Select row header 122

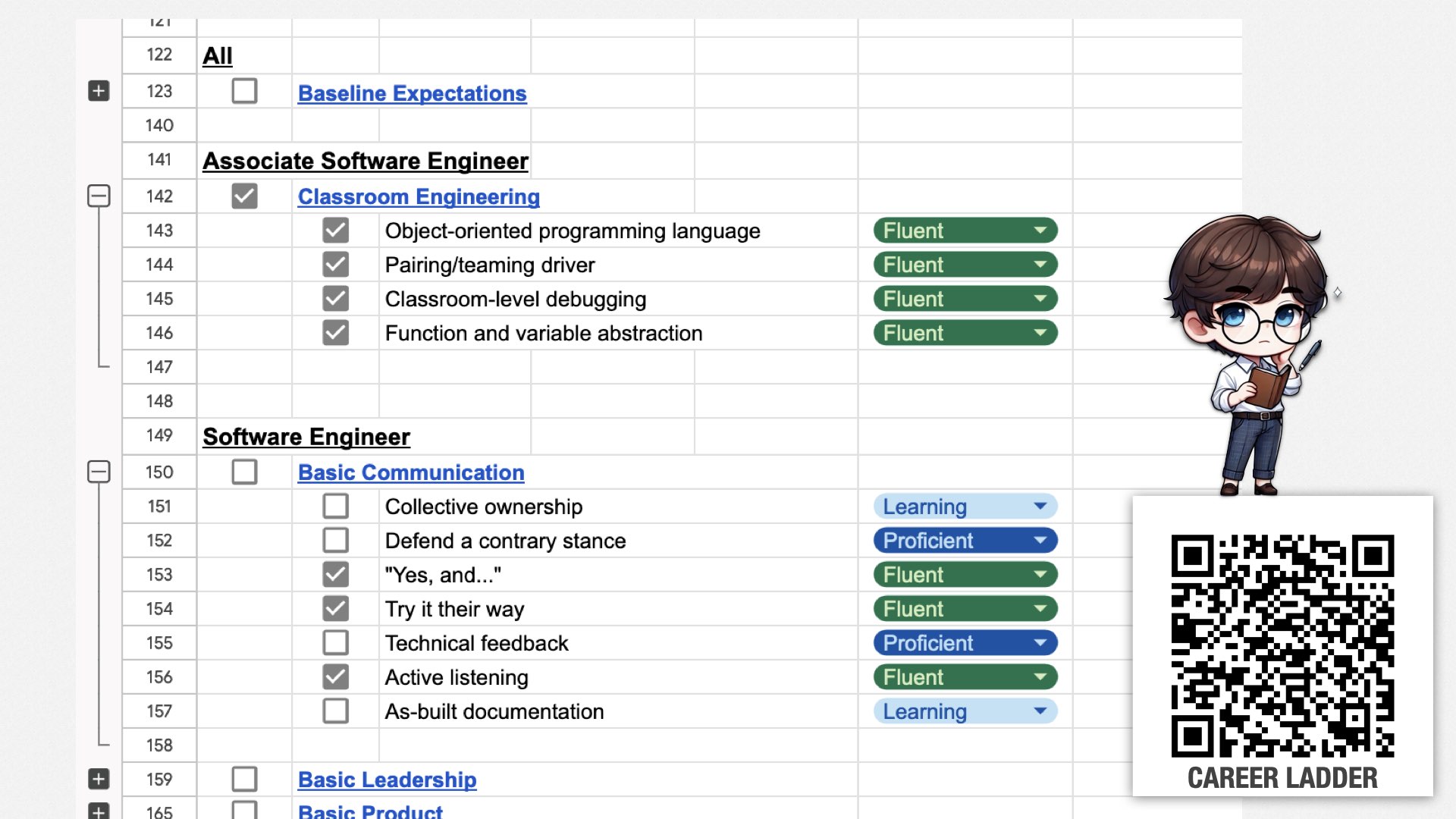click(x=159, y=55)
